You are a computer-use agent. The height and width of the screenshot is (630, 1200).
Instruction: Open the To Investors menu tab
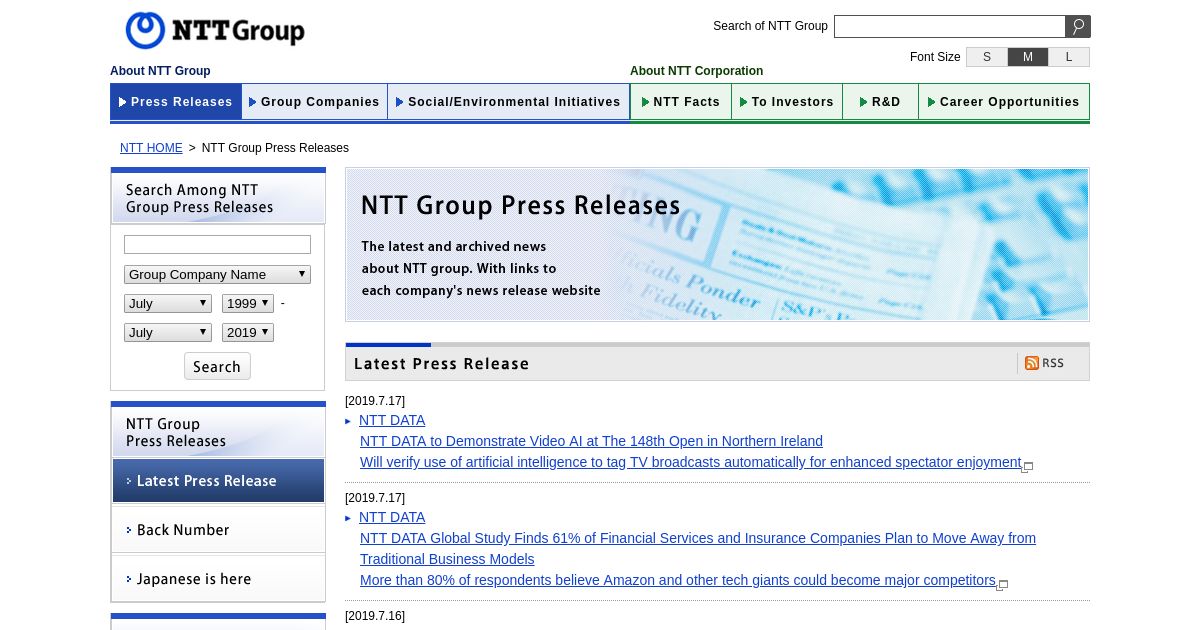787,102
